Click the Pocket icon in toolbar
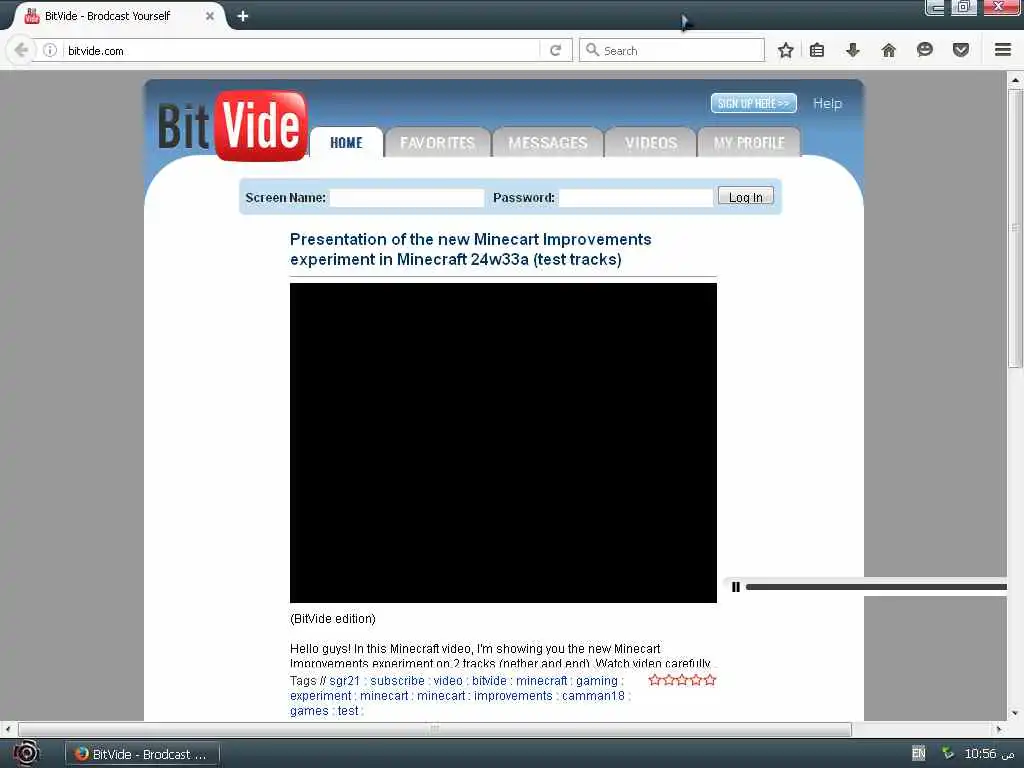1024x768 pixels. point(960,50)
